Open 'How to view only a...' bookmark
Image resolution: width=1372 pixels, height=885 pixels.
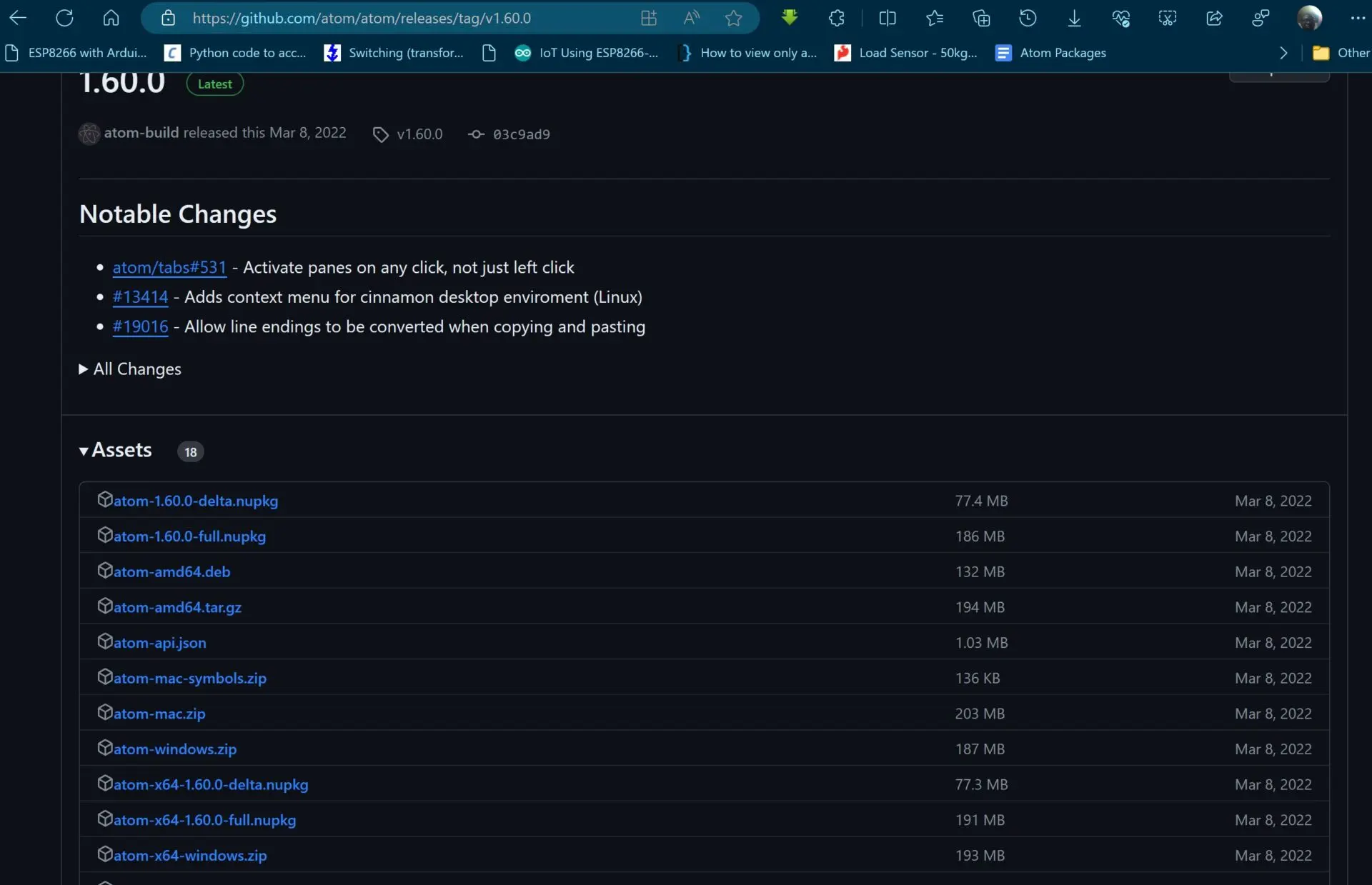click(x=747, y=53)
